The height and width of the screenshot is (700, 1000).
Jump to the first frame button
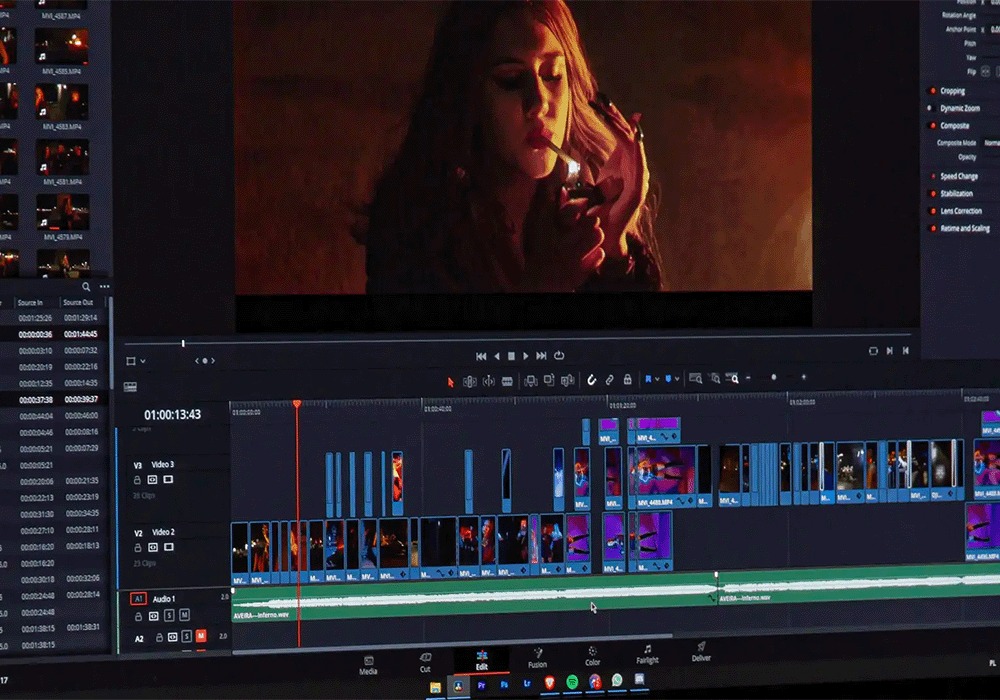[x=481, y=356]
